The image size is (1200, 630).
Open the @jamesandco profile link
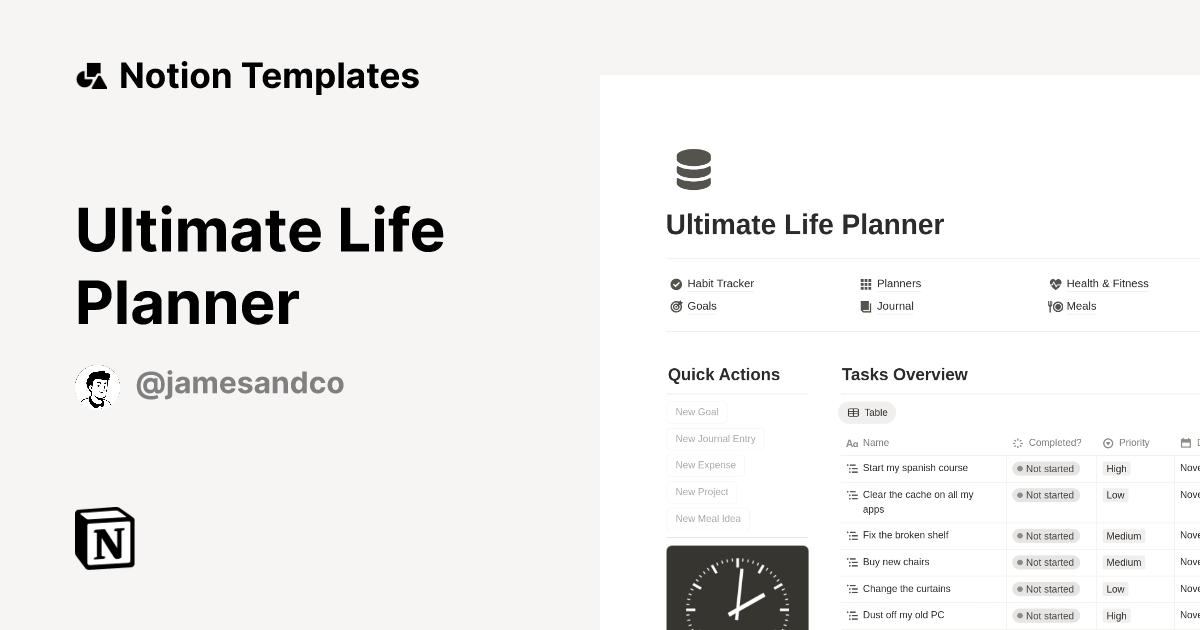pos(240,383)
